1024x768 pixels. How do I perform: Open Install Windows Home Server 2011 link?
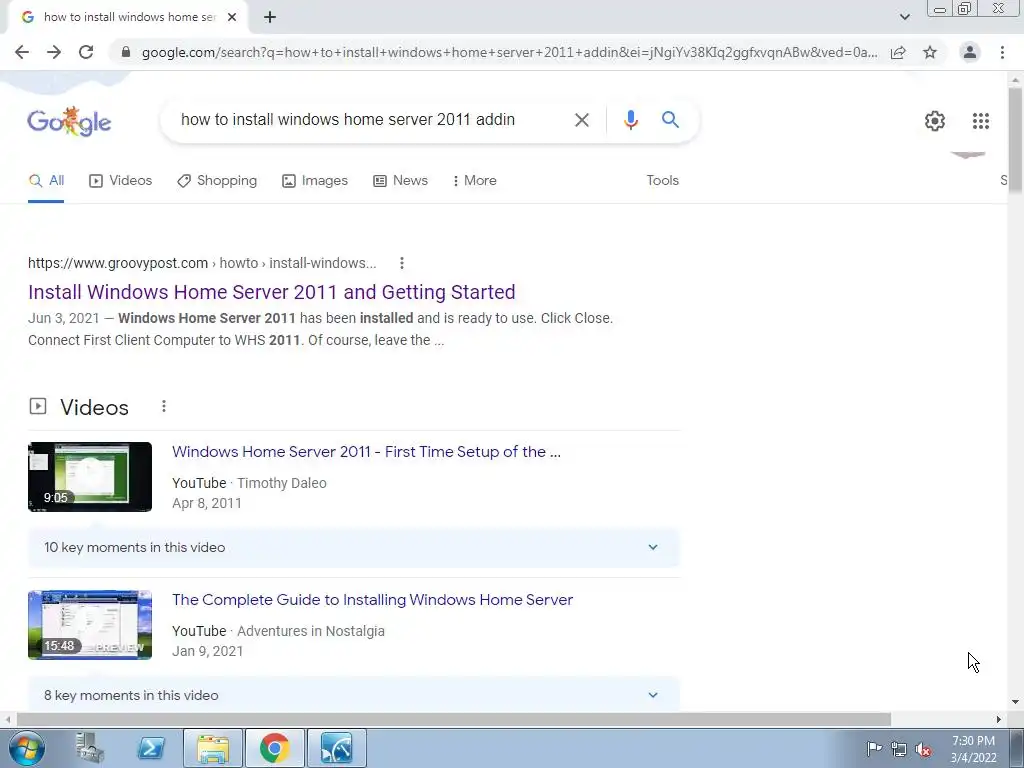[x=272, y=292]
